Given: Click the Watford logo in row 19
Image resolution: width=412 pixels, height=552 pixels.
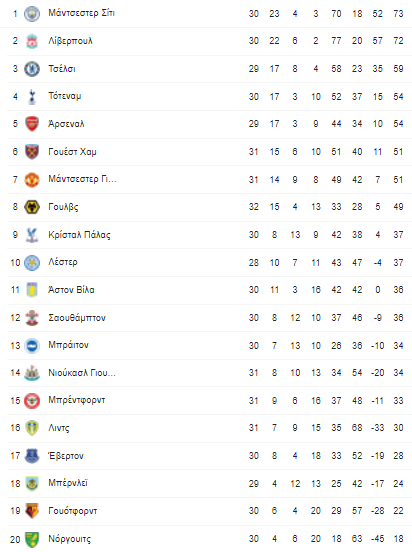Looking at the screenshot, I should click(x=32, y=510).
